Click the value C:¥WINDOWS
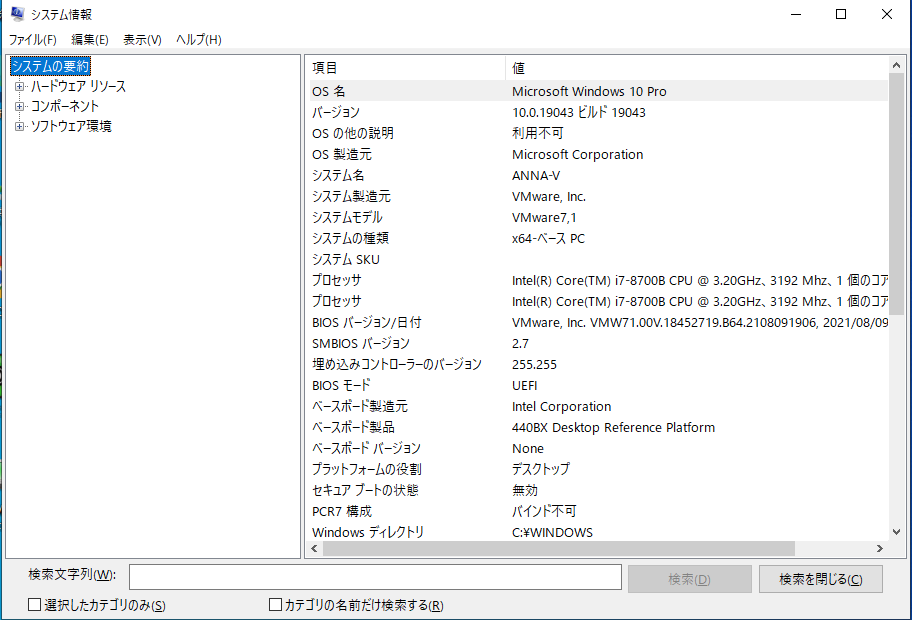Image resolution: width=912 pixels, height=620 pixels. [x=552, y=532]
